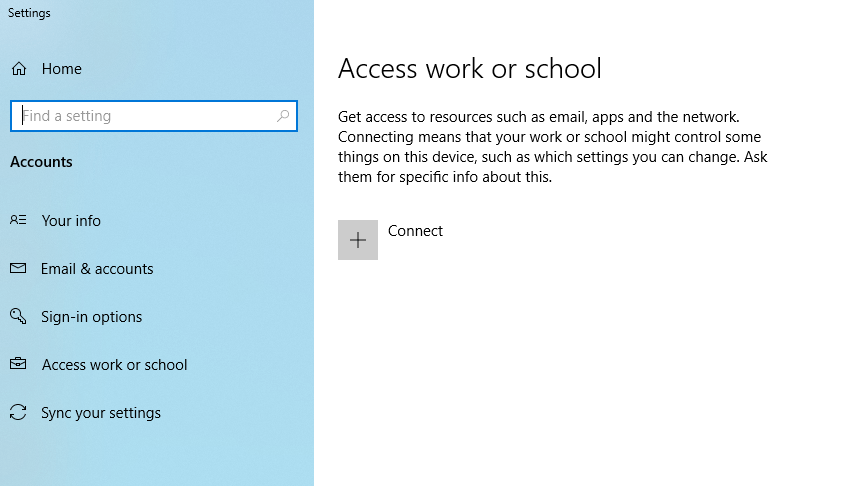Go to the Home settings page

61,69
